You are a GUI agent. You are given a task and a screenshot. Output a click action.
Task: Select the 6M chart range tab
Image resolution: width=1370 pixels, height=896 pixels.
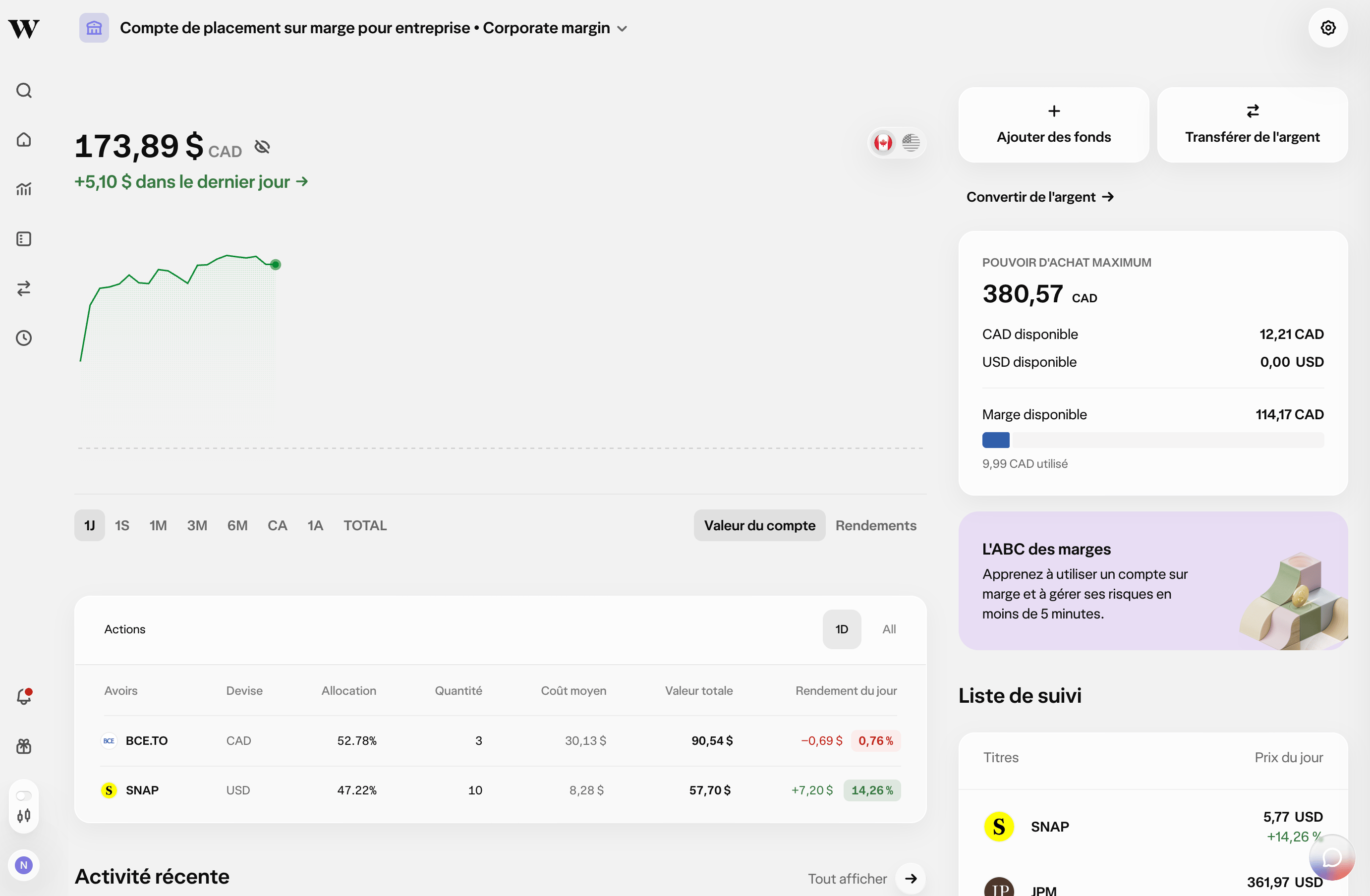(237, 525)
